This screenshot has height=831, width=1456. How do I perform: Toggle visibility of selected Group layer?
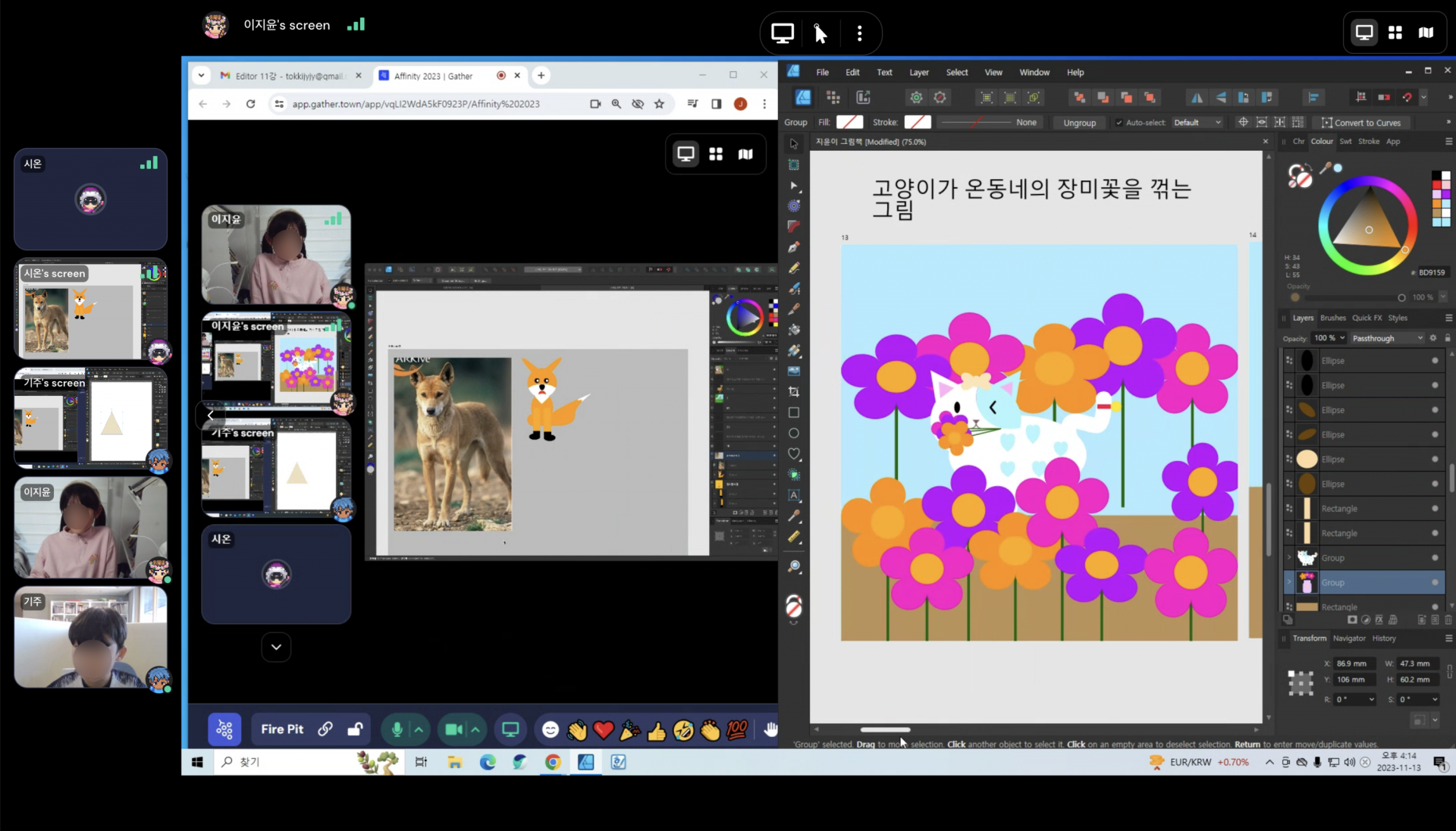tap(1435, 582)
